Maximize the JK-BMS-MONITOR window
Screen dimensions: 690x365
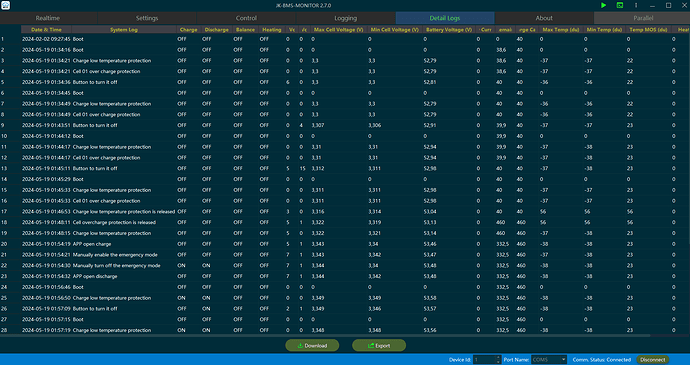pos(668,5)
